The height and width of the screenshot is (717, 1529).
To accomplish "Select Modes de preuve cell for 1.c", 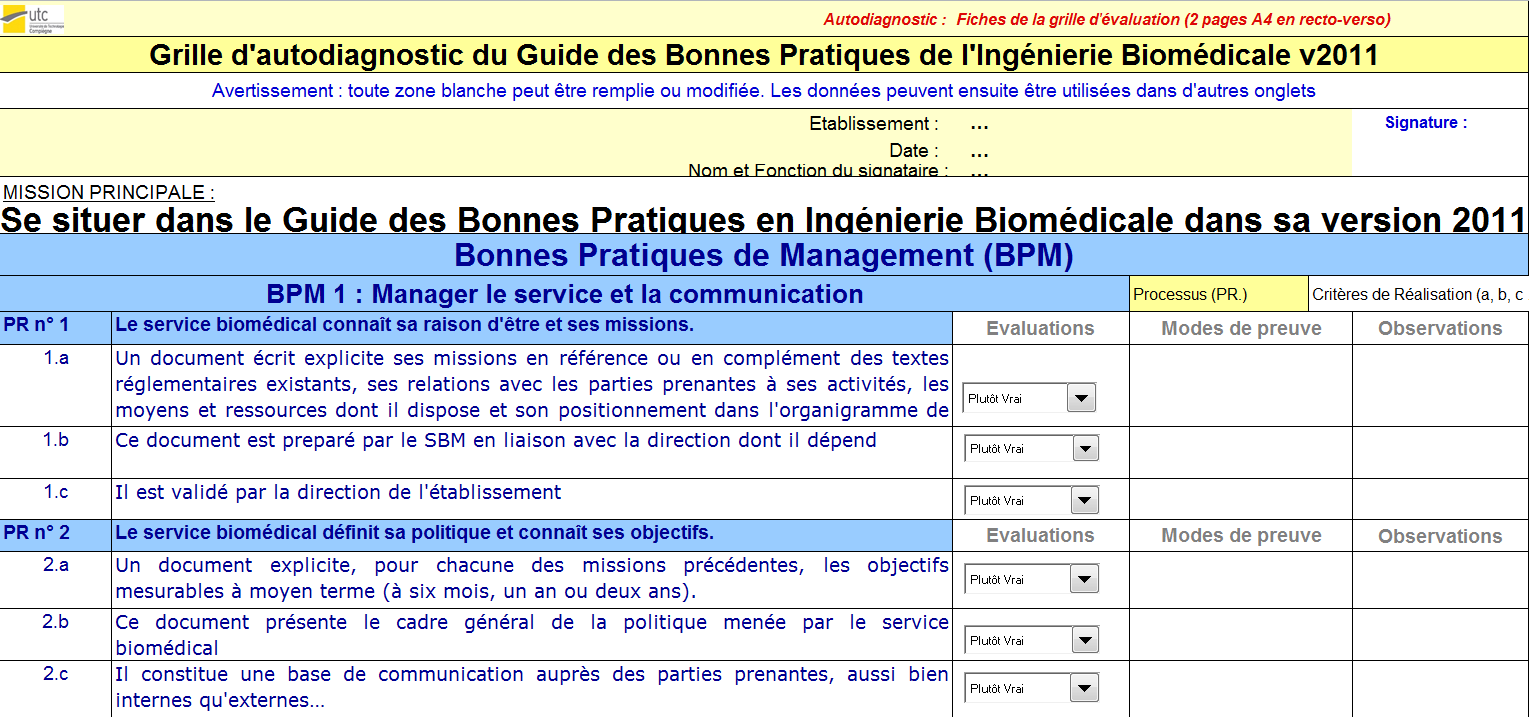I will (x=1240, y=499).
